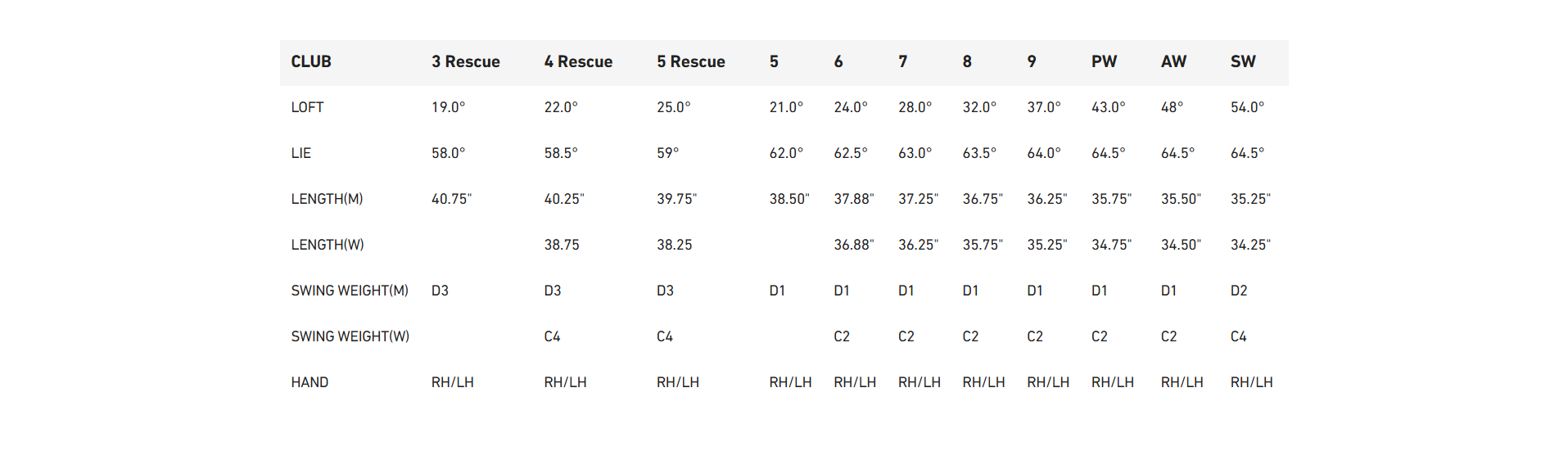Click the CLUB column header
The height and width of the screenshot is (469, 1568).
point(311,62)
